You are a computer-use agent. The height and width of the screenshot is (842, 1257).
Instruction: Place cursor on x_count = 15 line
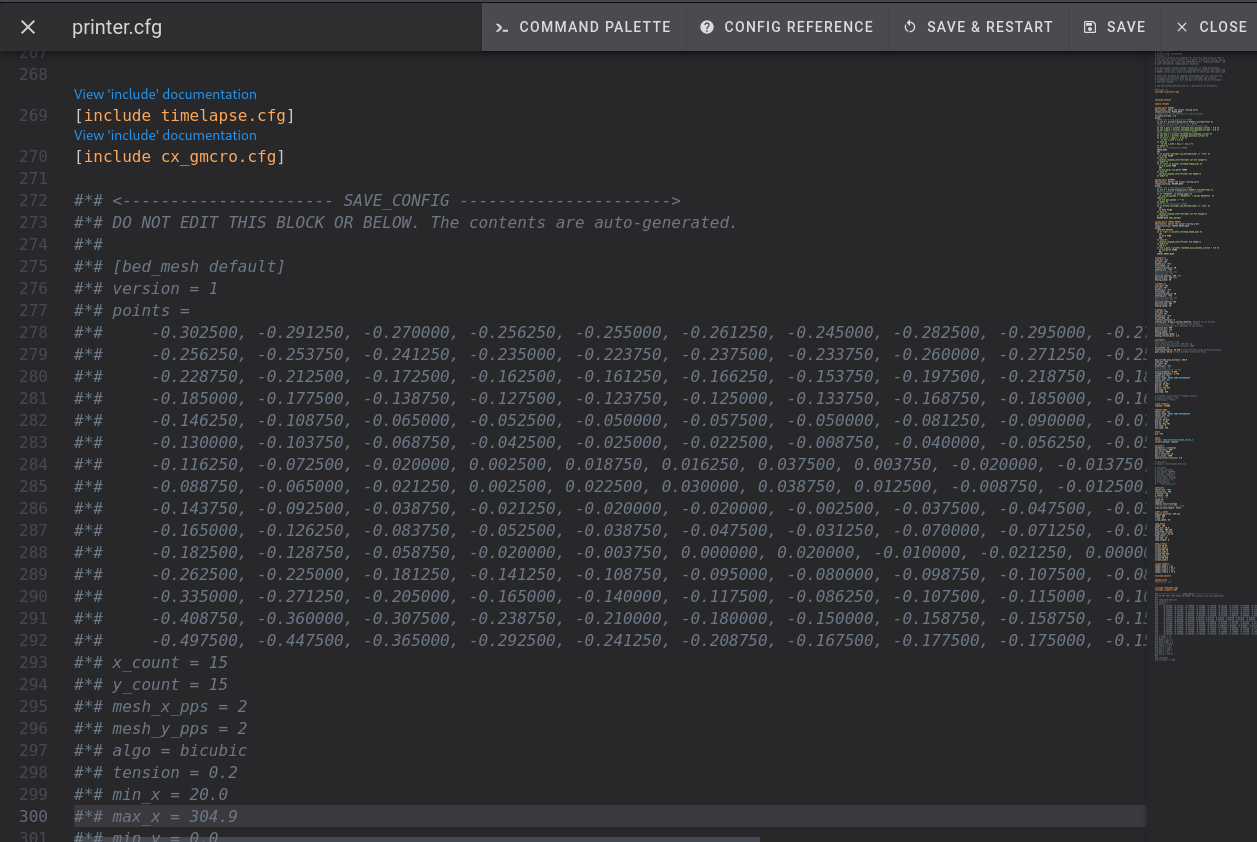pos(169,663)
